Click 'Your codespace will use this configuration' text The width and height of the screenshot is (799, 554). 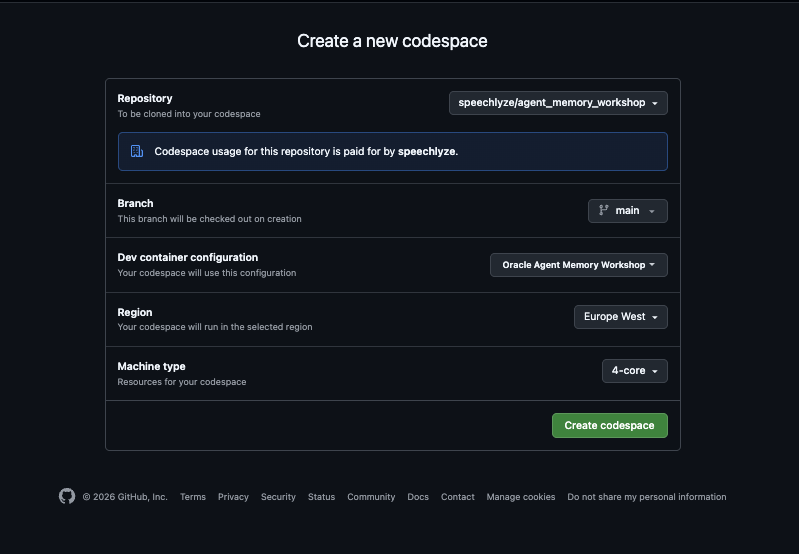coord(206,273)
